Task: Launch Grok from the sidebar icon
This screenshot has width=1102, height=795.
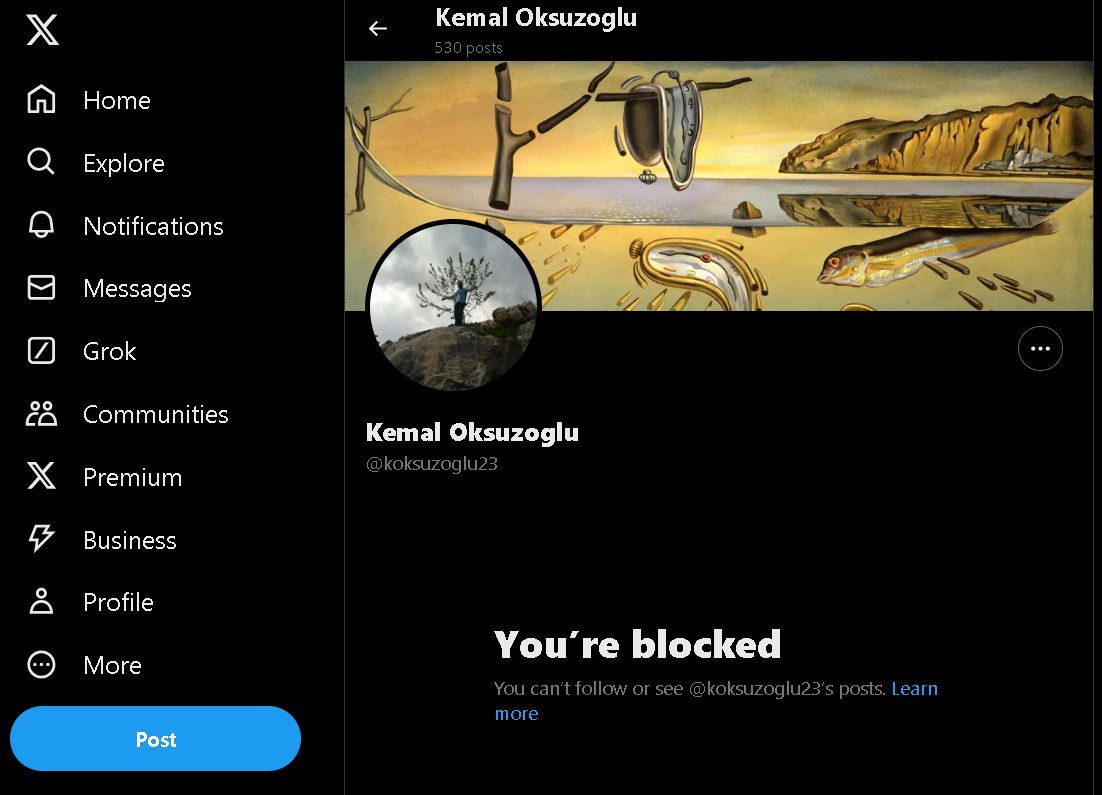Action: tap(41, 350)
